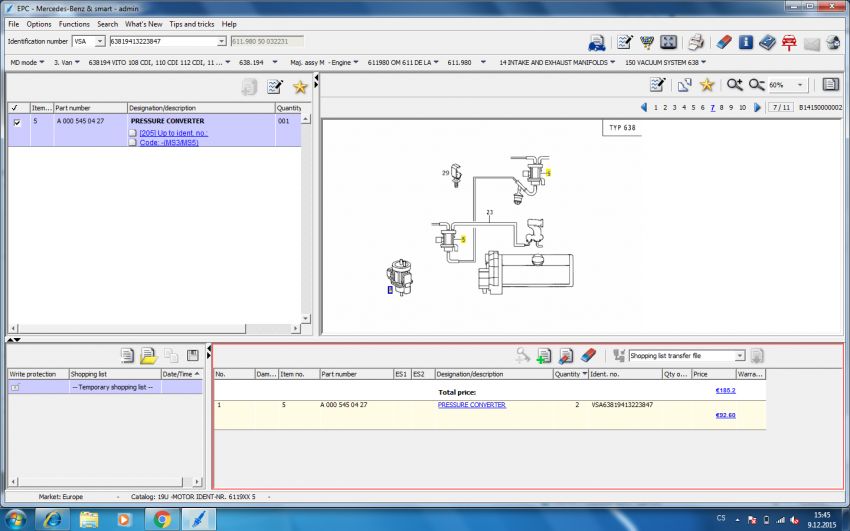Open the shopping cart icon
The width and height of the screenshot is (850, 531).
[x=646, y=42]
